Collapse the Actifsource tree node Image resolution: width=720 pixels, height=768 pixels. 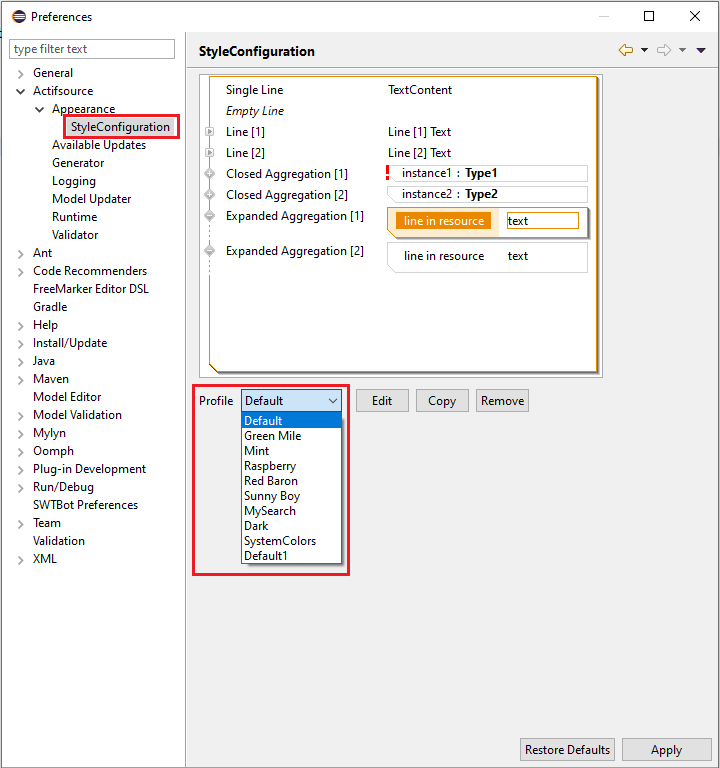tap(20, 91)
